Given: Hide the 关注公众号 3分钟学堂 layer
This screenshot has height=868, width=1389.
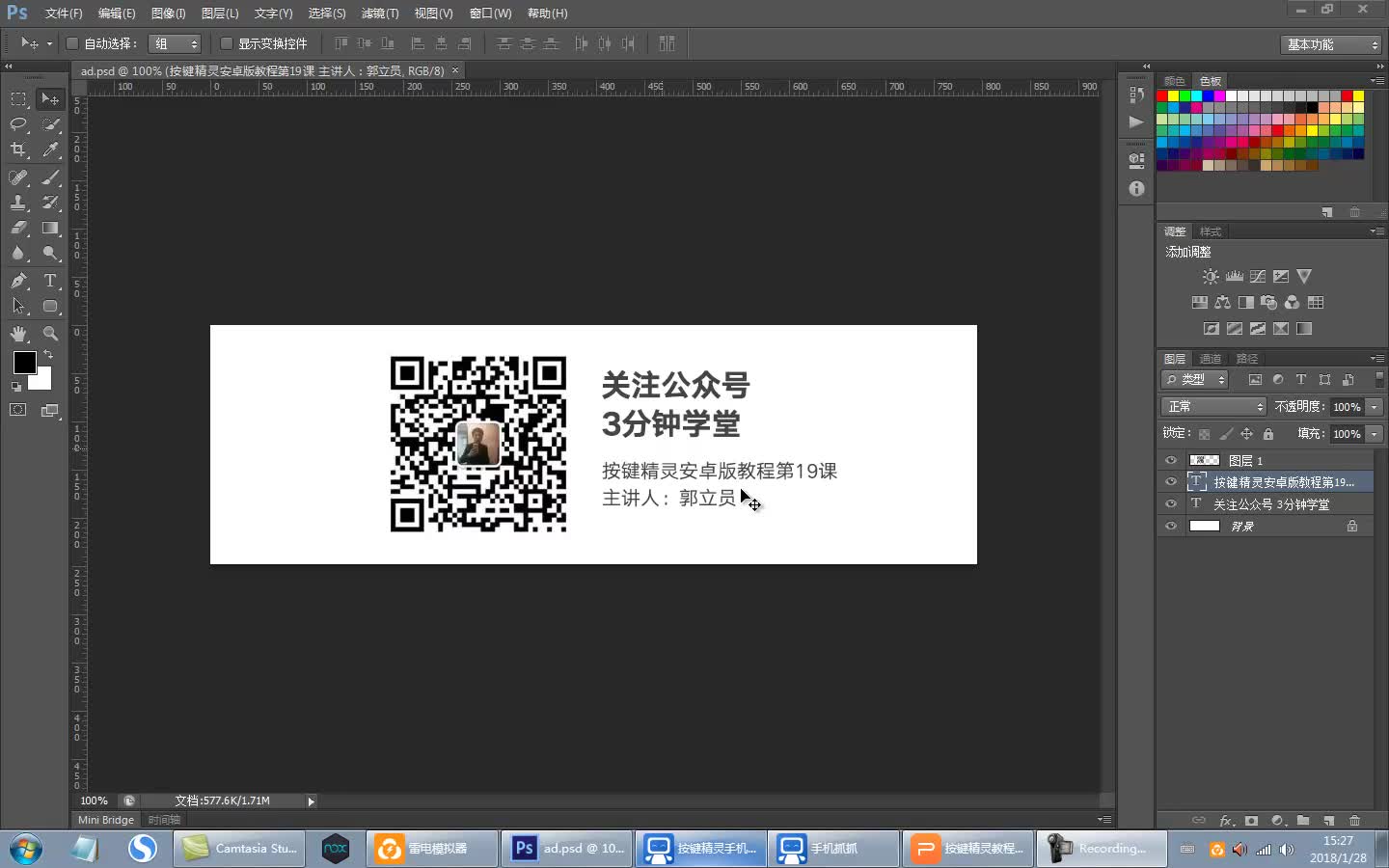Looking at the screenshot, I should pos(1171,503).
